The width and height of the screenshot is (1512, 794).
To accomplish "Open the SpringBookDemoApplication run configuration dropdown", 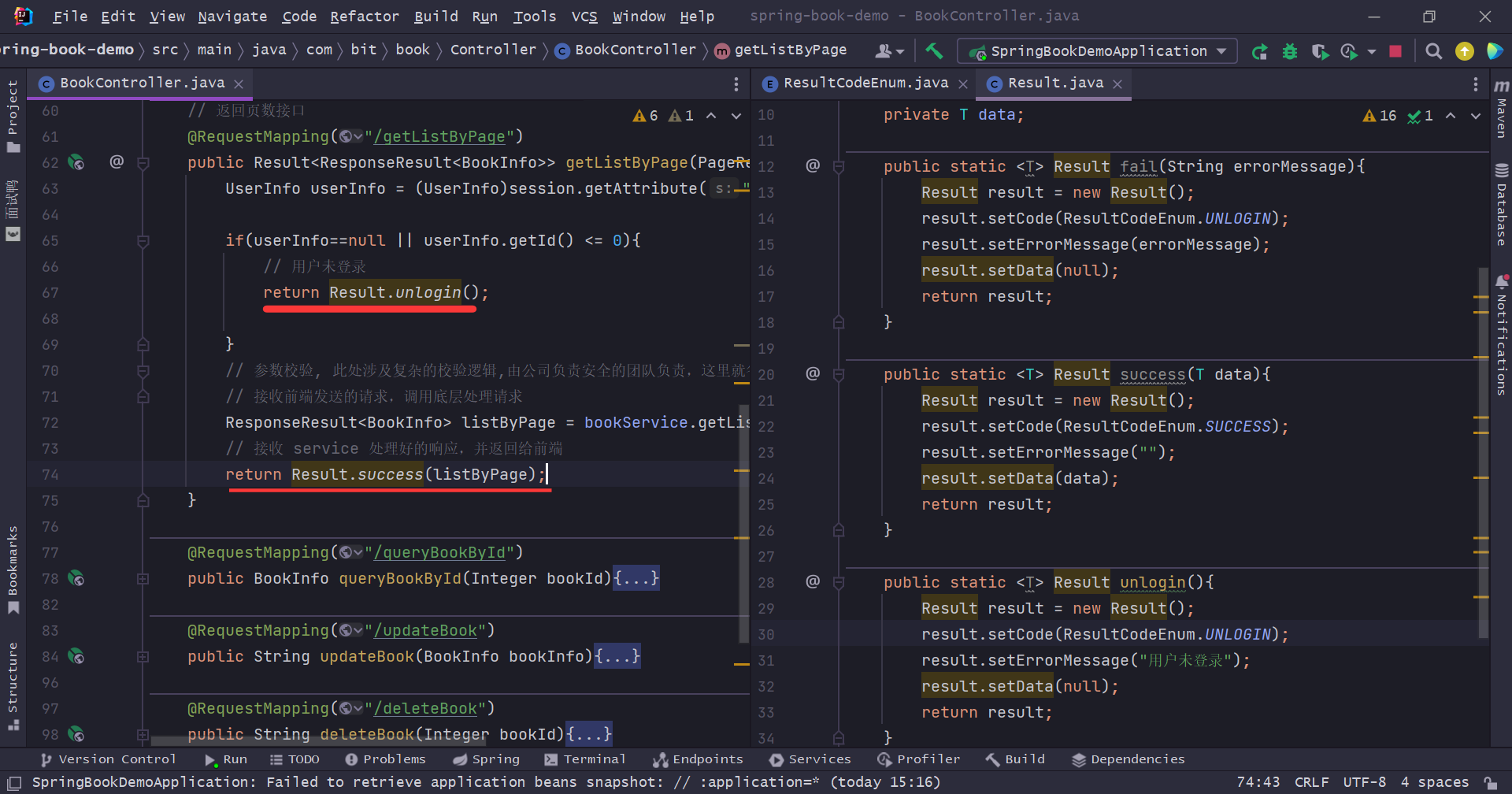I will coord(1097,51).
